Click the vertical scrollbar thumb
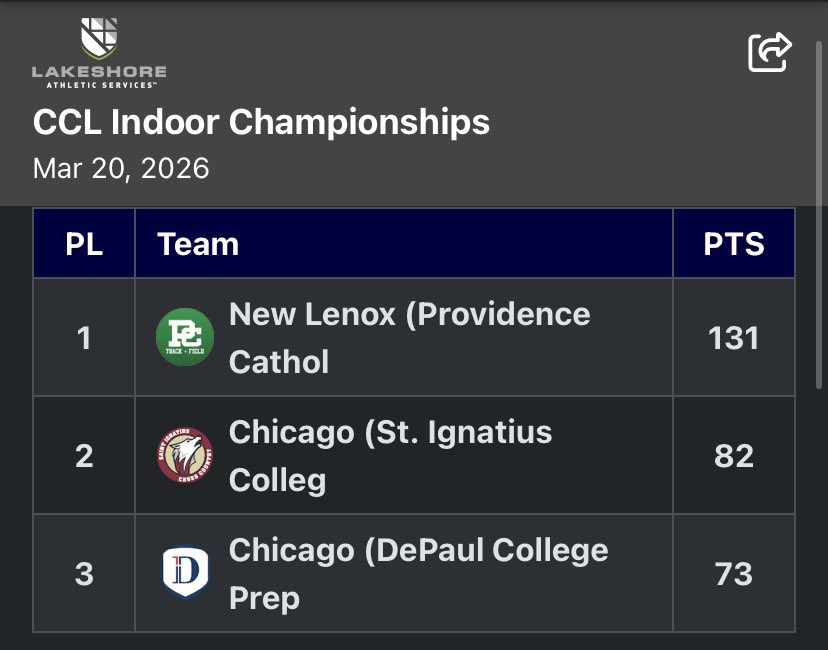Screen dimensions: 828x650 pyautogui.click(x=819, y=214)
